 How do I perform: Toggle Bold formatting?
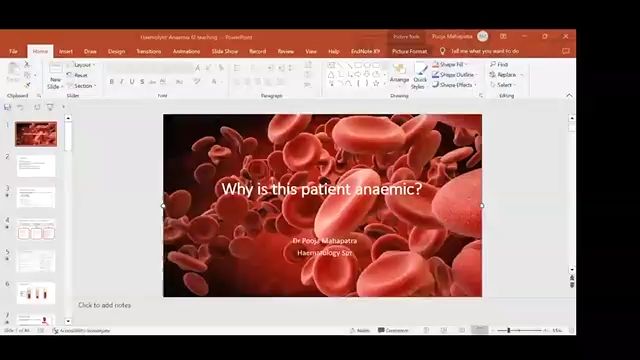click(111, 82)
